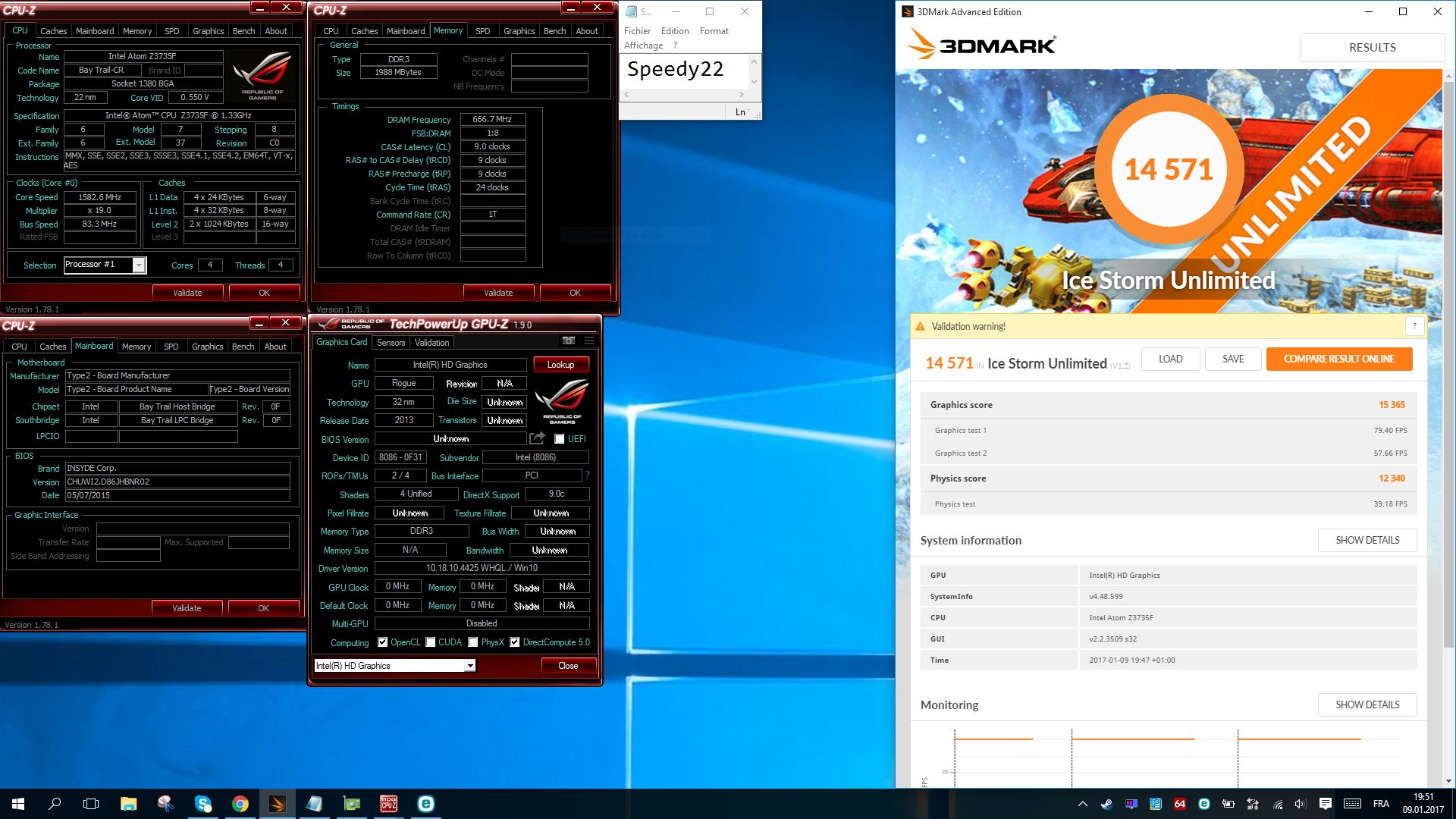
Task: Click the LOAD button in 3DMark
Action: 1170,359
